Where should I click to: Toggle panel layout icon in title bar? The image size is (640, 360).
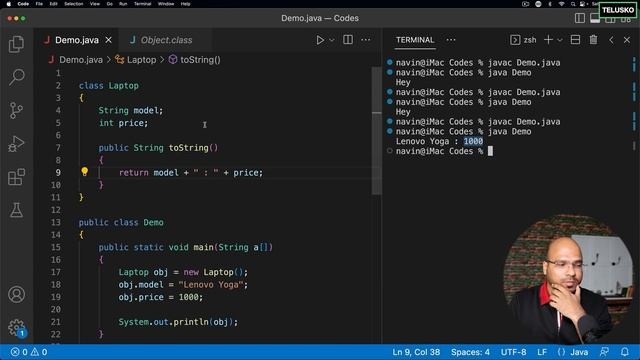point(595,19)
